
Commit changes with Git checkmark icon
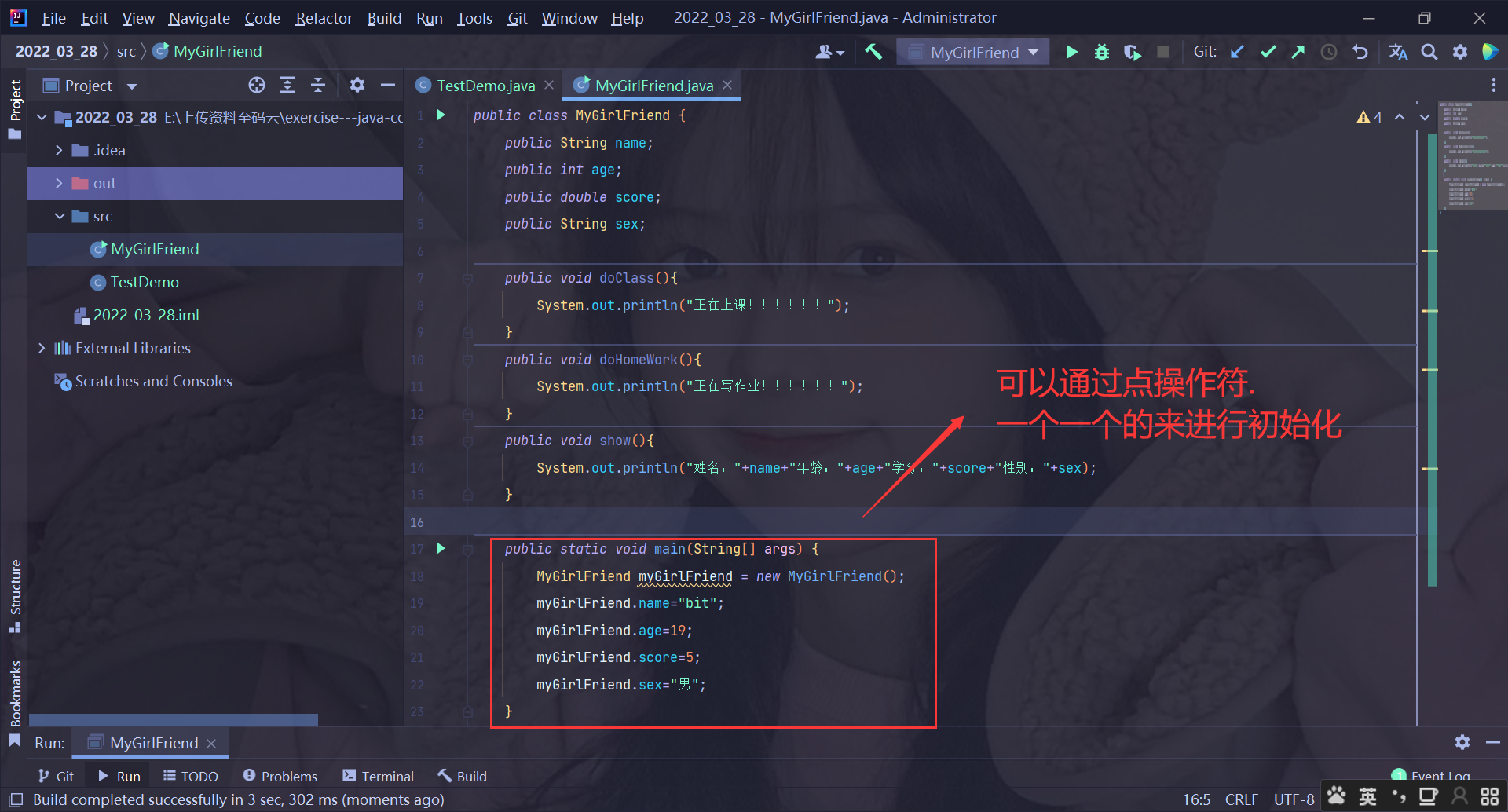[x=1268, y=52]
